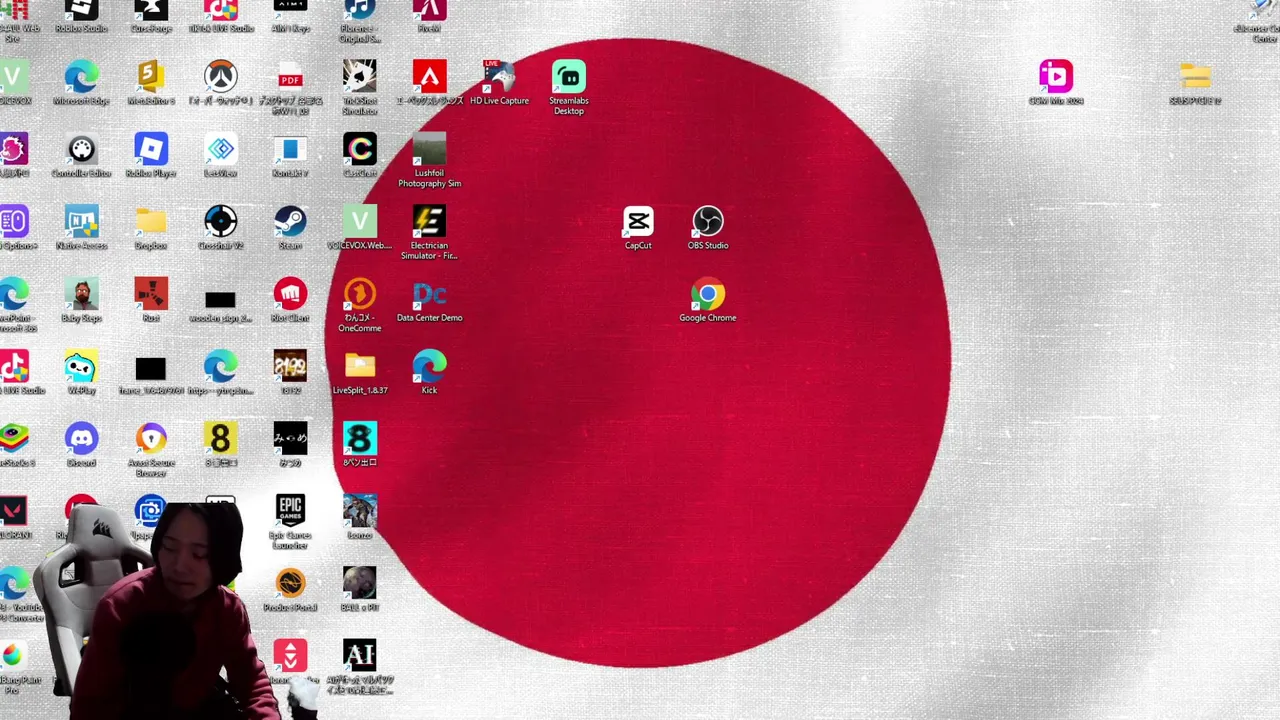Launch TrickShot Simulator shortcut

360,77
